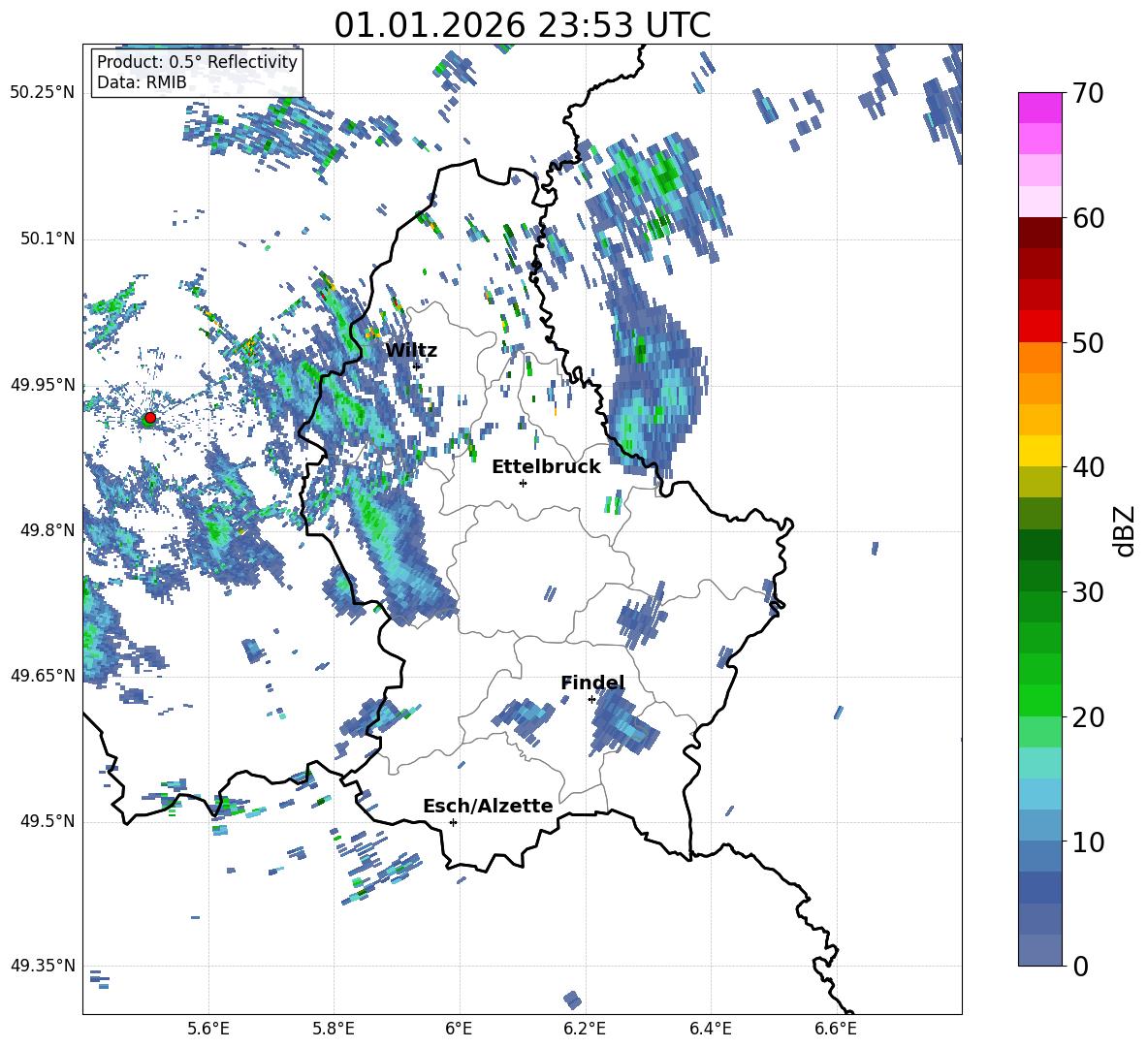Click the Findel location label
1148x1048 pixels.
pyautogui.click(x=592, y=683)
